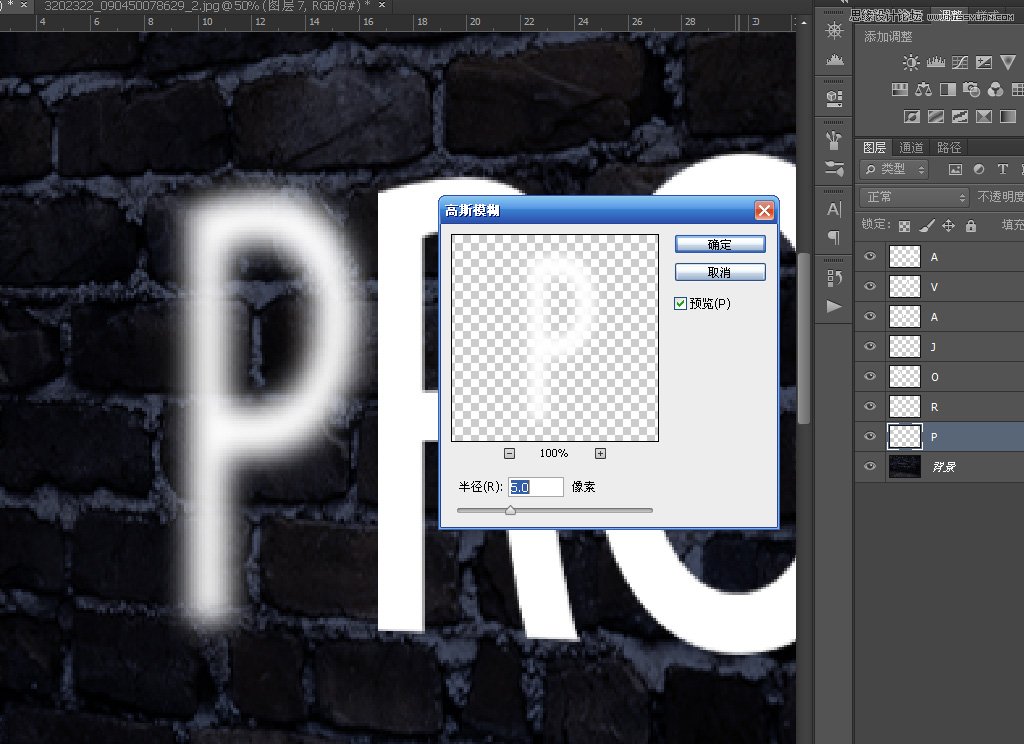Image resolution: width=1024 pixels, height=744 pixels.
Task: Open the 正常 blend mode dropdown
Action: pyautogui.click(x=913, y=196)
